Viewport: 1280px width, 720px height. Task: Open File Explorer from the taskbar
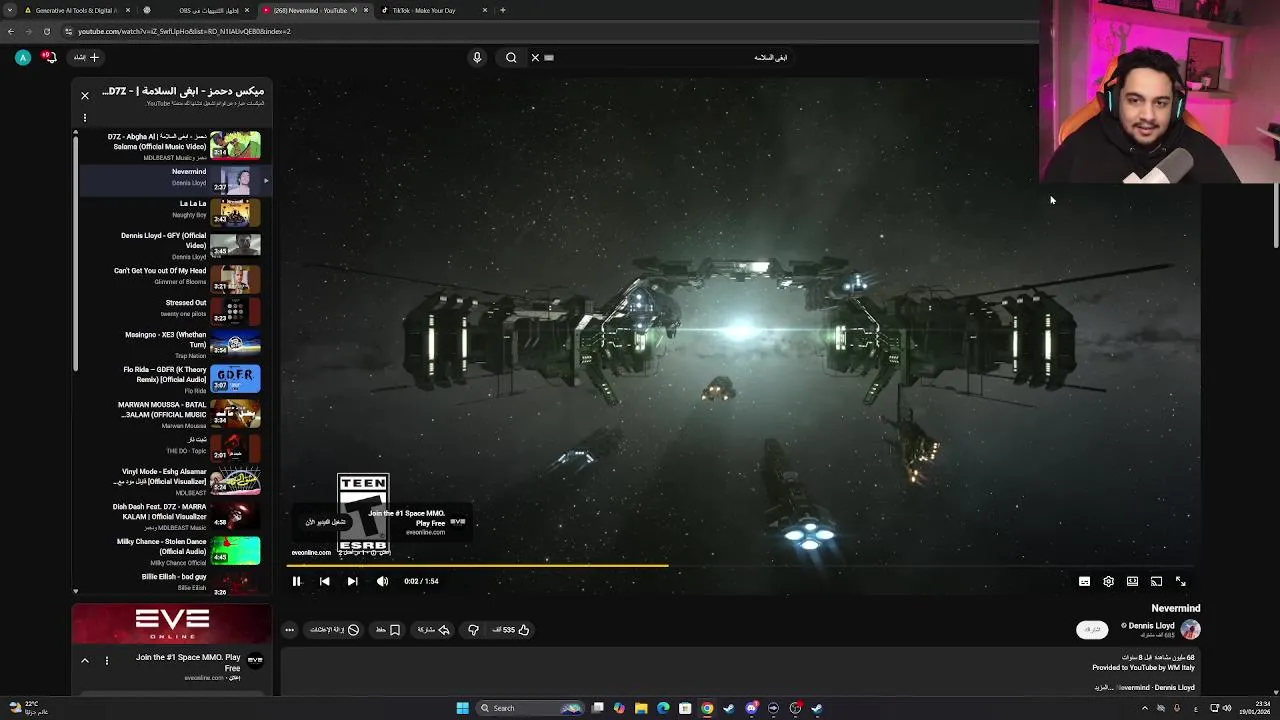[x=641, y=708]
